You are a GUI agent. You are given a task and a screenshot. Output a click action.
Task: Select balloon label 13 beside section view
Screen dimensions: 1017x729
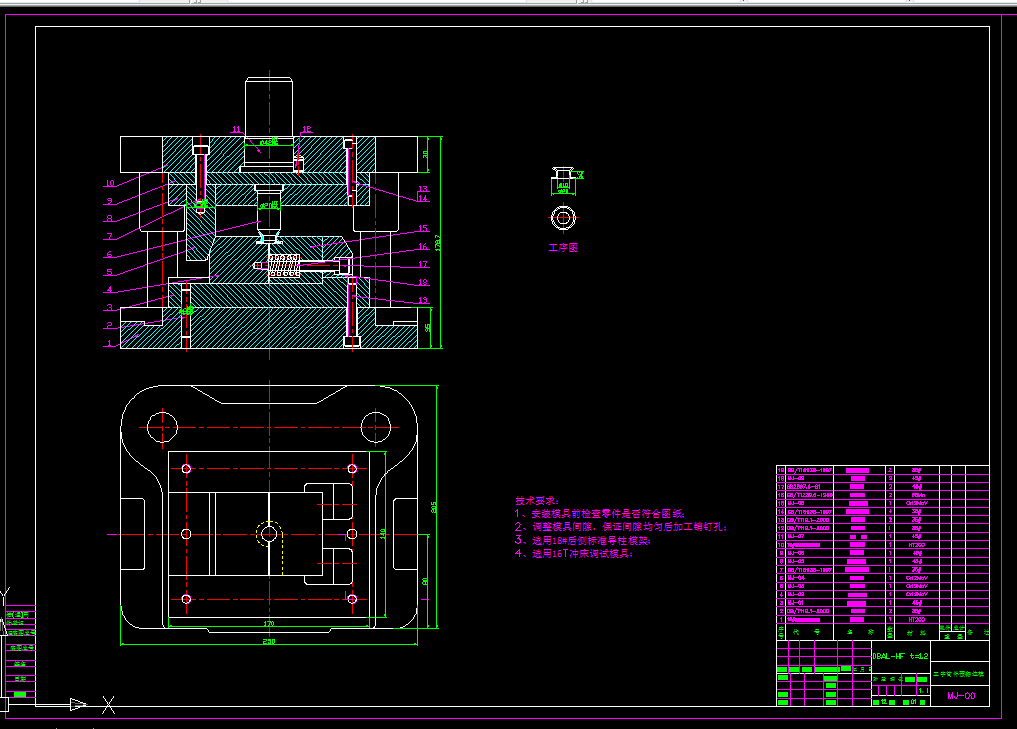click(423, 189)
